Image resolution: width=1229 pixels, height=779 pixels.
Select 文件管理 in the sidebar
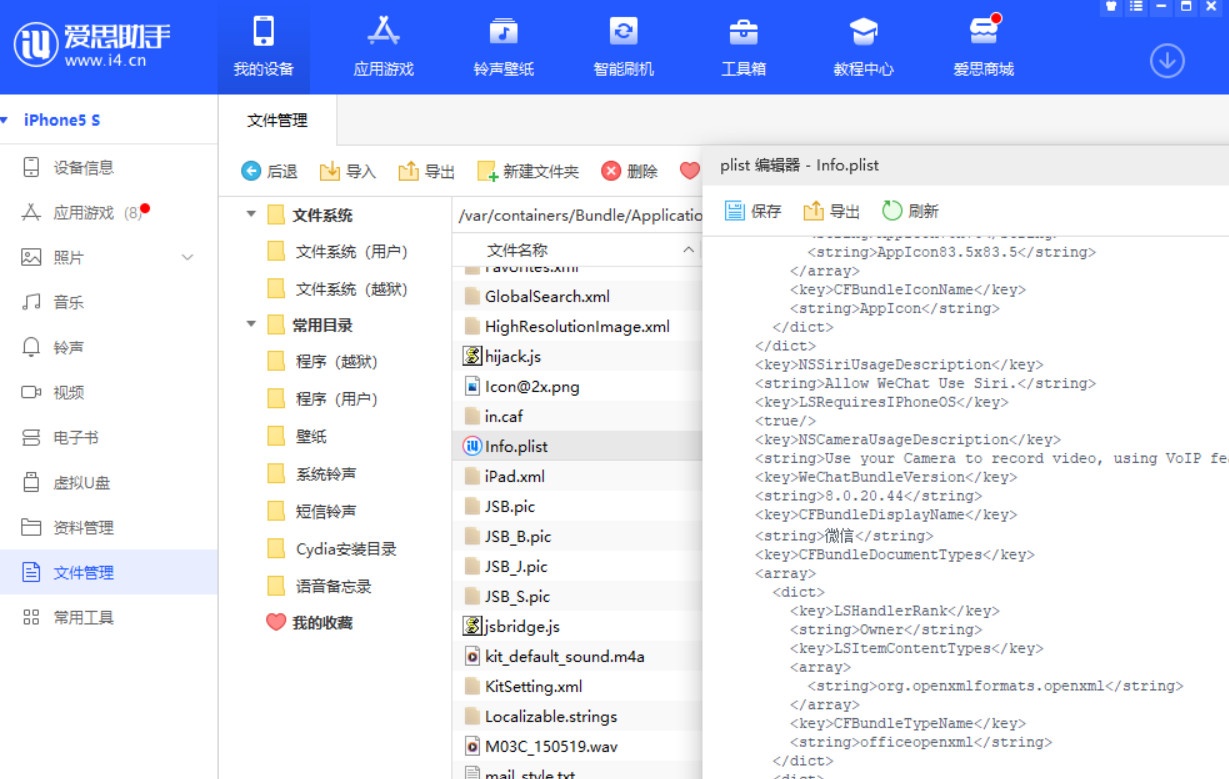click(109, 572)
